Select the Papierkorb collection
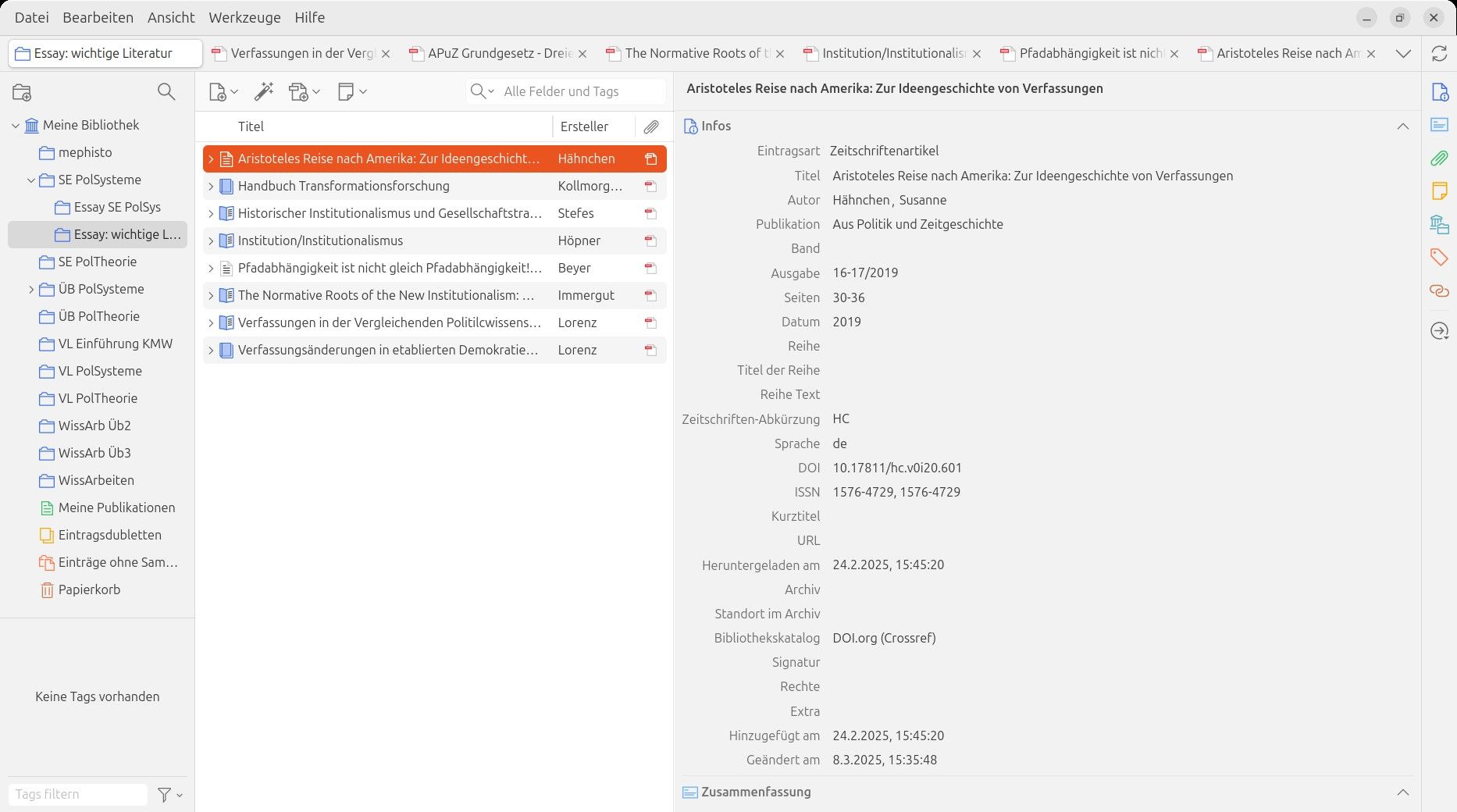 point(89,589)
